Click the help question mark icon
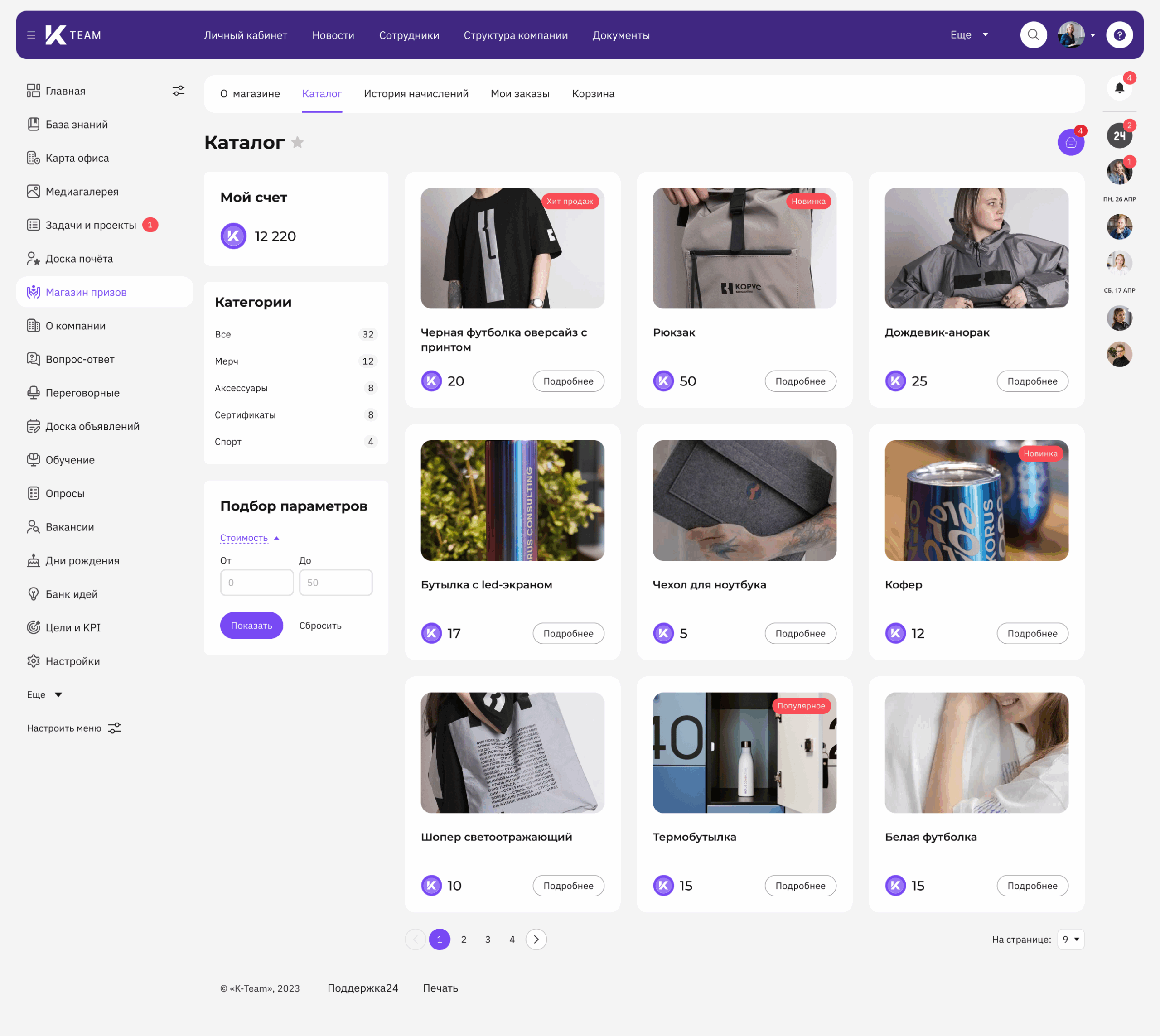This screenshot has height=1036, width=1160. point(1119,35)
